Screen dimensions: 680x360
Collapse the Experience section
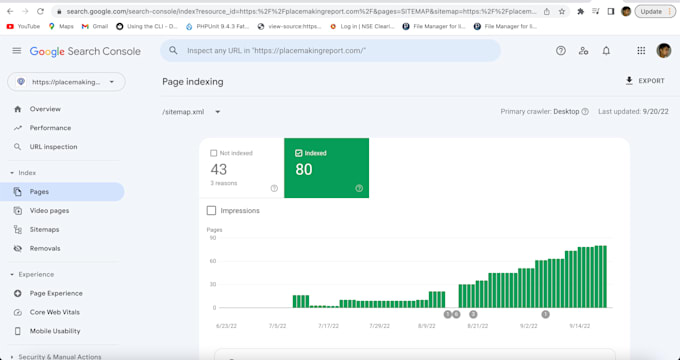pyautogui.click(x=32, y=275)
